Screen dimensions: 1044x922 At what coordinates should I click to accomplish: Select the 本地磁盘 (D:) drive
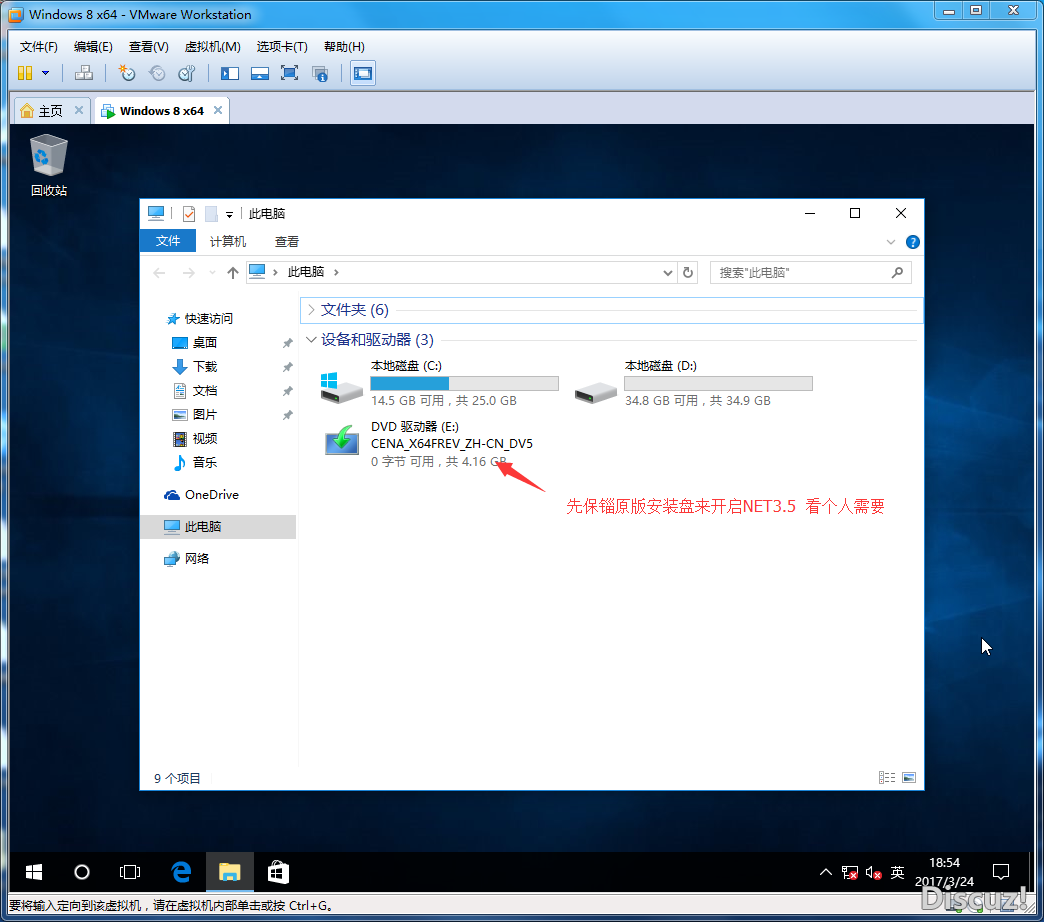(693, 383)
